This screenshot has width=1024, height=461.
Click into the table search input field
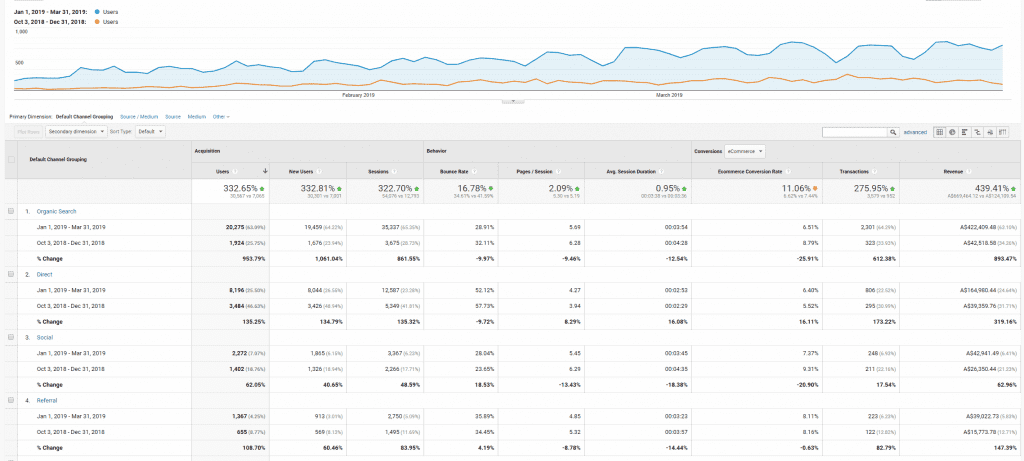tap(854, 132)
